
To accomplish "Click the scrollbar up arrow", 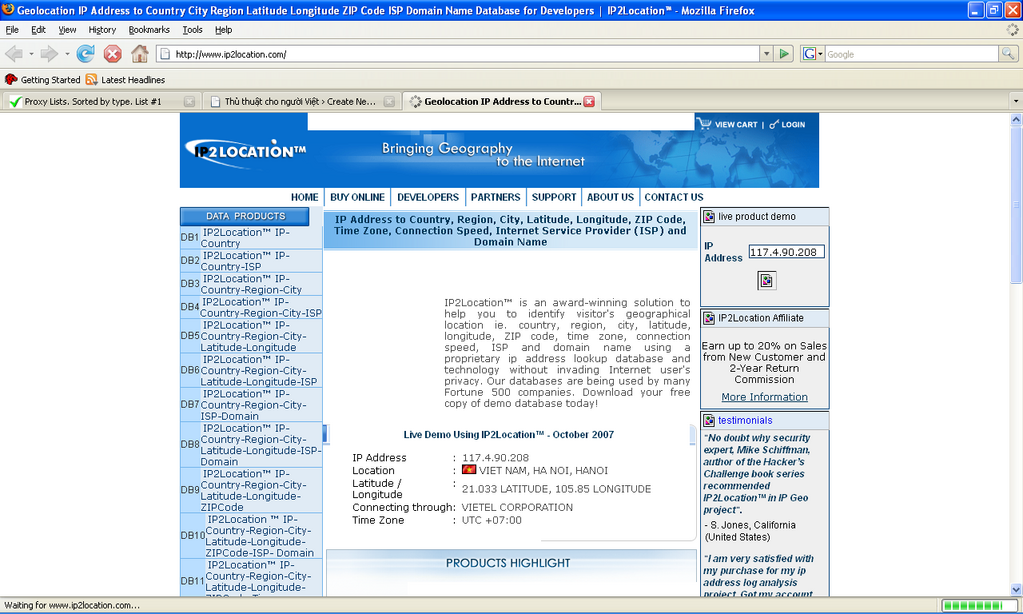I will tap(1016, 119).
